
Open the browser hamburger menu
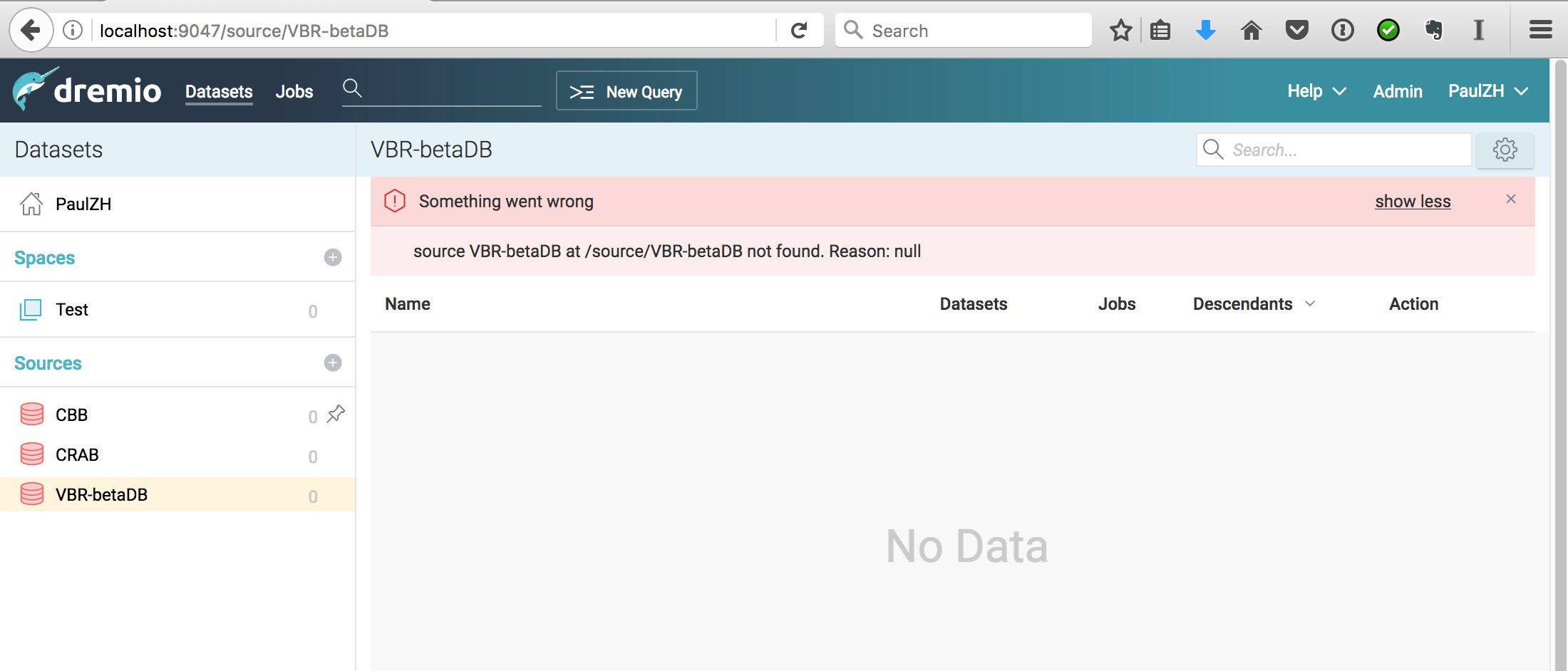pos(1541,30)
